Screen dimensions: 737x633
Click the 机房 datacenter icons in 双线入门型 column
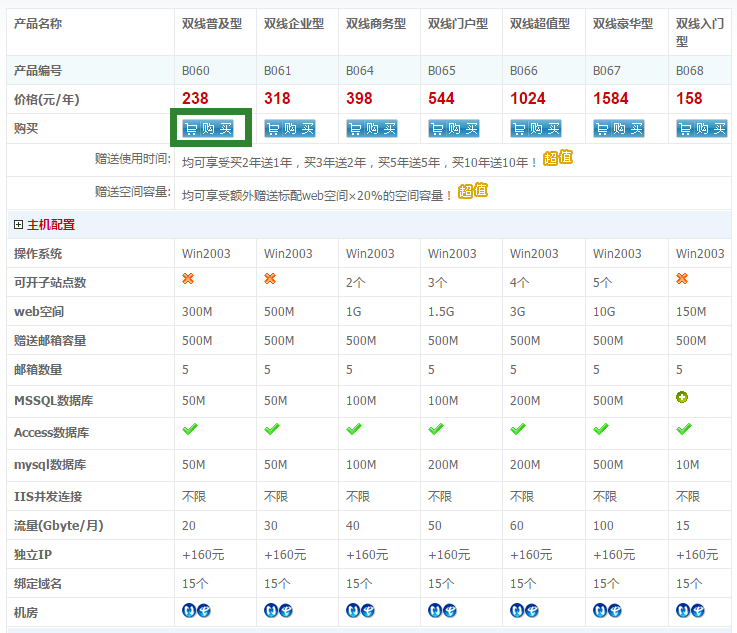point(690,610)
